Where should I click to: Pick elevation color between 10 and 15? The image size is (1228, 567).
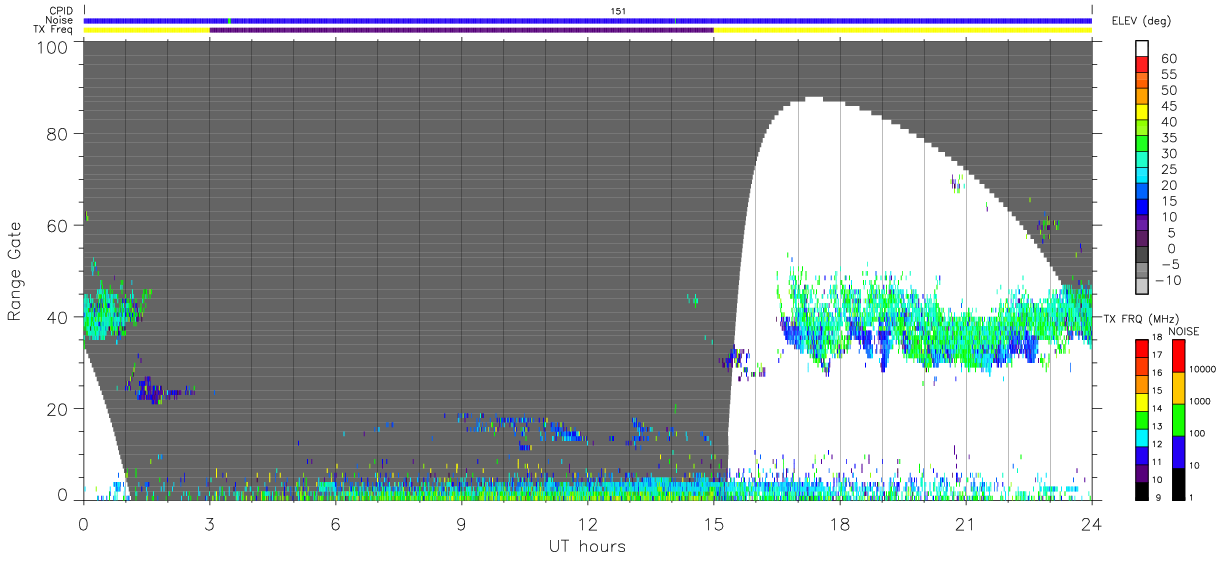coord(1142,209)
